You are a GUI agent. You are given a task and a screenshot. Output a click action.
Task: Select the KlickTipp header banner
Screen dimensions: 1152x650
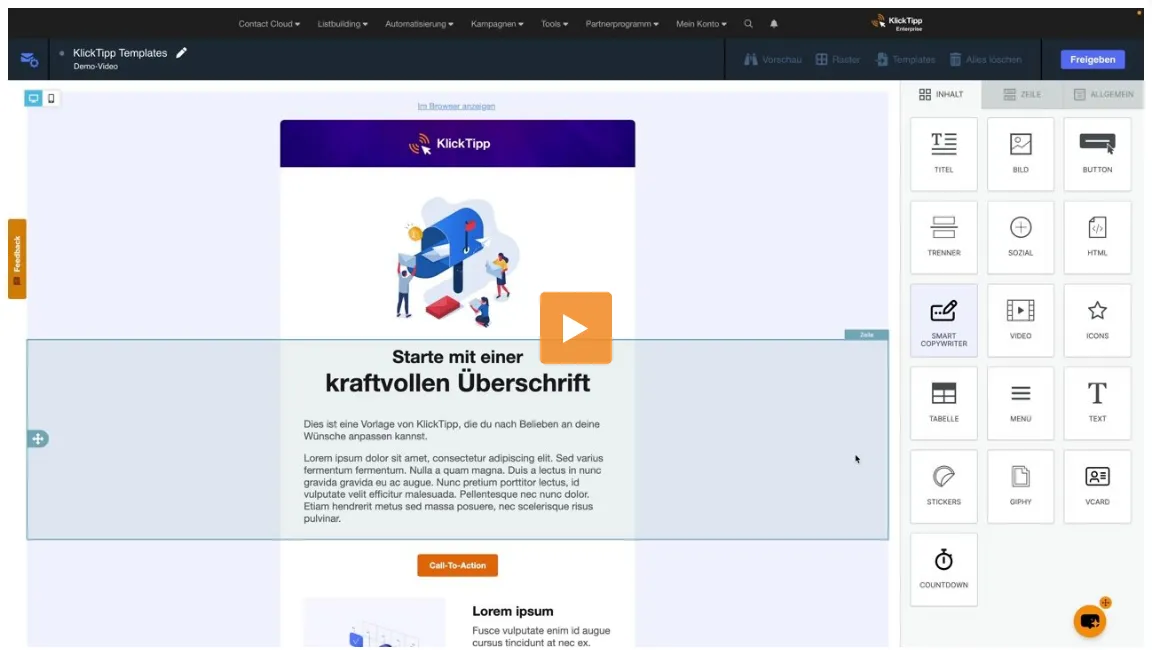click(x=458, y=143)
